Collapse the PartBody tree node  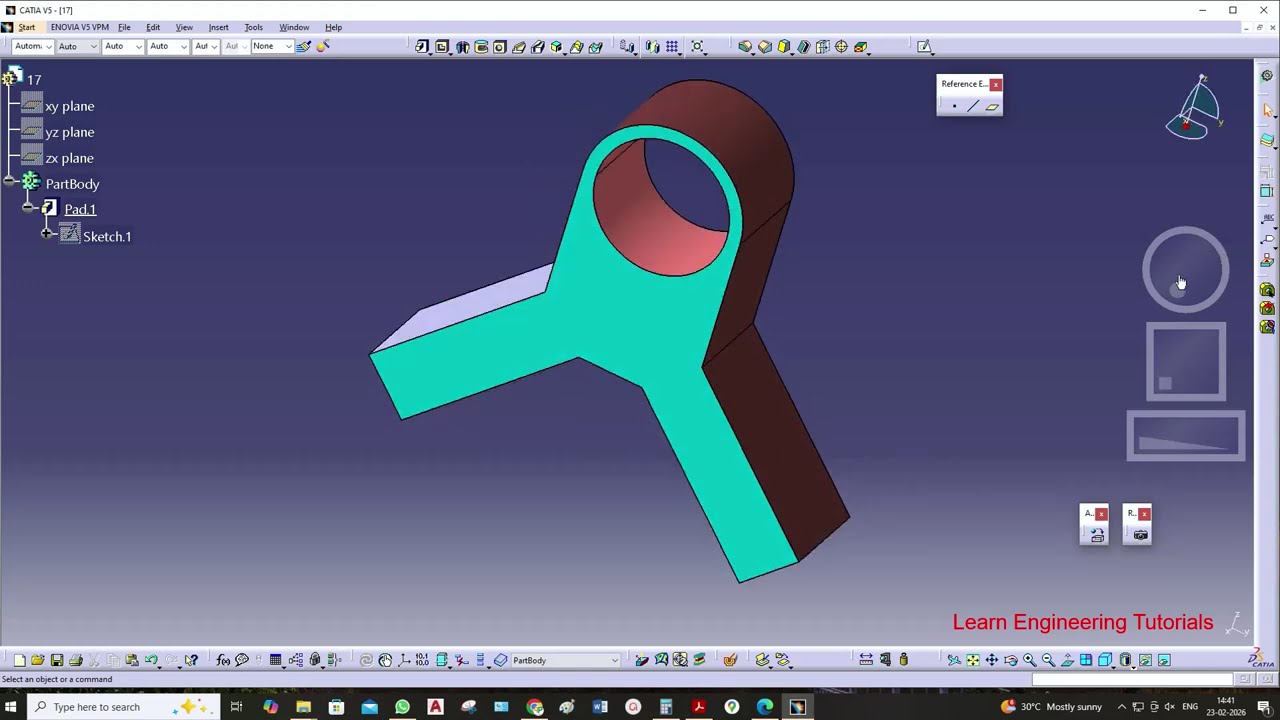tap(10, 181)
